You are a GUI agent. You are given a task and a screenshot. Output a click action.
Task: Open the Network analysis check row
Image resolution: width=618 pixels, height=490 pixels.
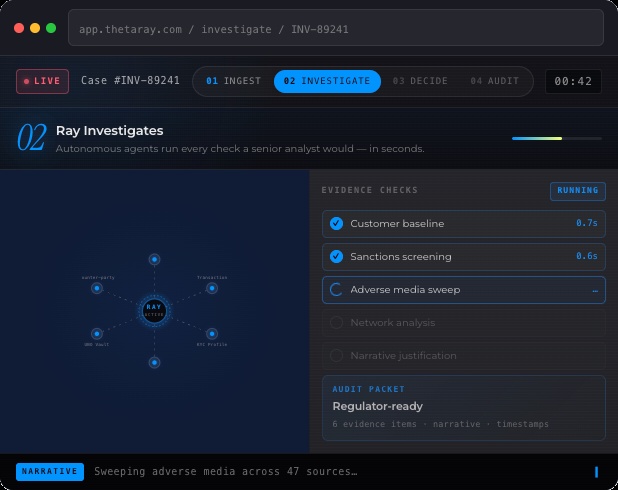464,322
